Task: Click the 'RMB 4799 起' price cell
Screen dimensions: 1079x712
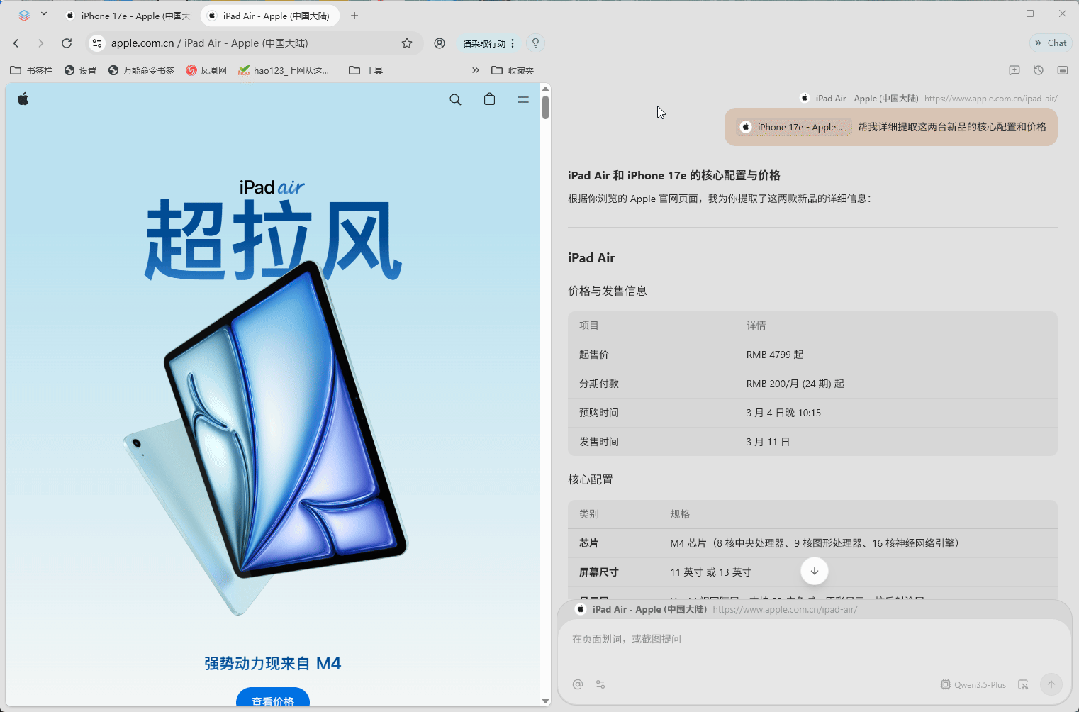Action: click(x=774, y=355)
